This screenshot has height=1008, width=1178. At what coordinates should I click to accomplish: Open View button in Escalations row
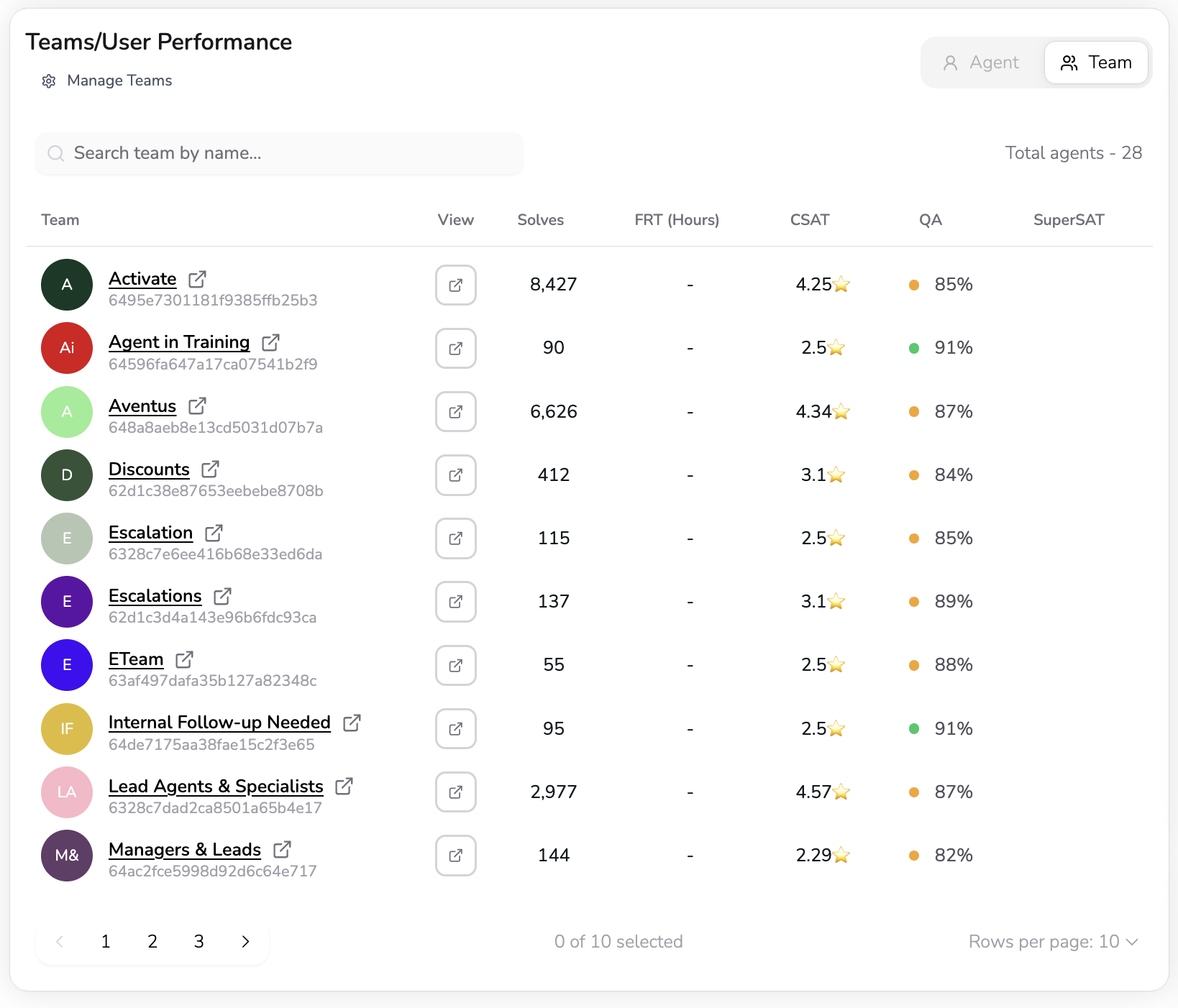tap(455, 602)
